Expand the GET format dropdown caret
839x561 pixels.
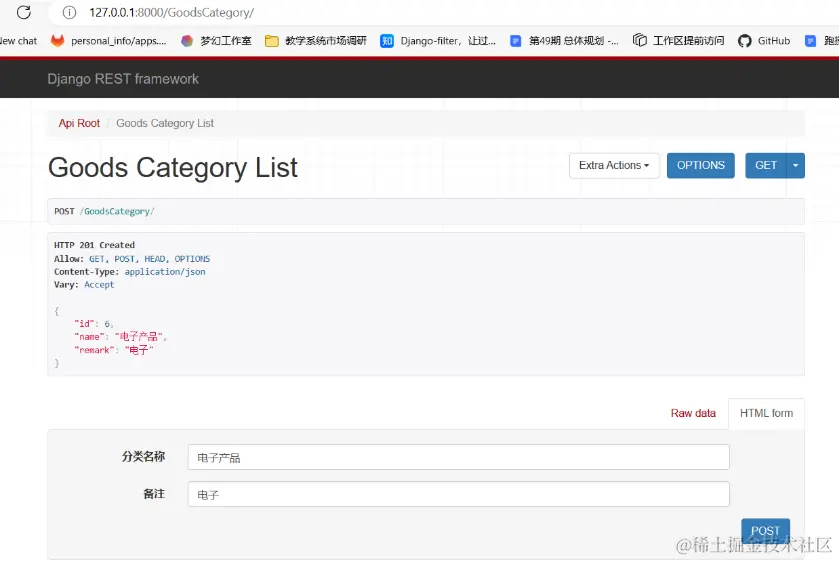click(x=796, y=165)
